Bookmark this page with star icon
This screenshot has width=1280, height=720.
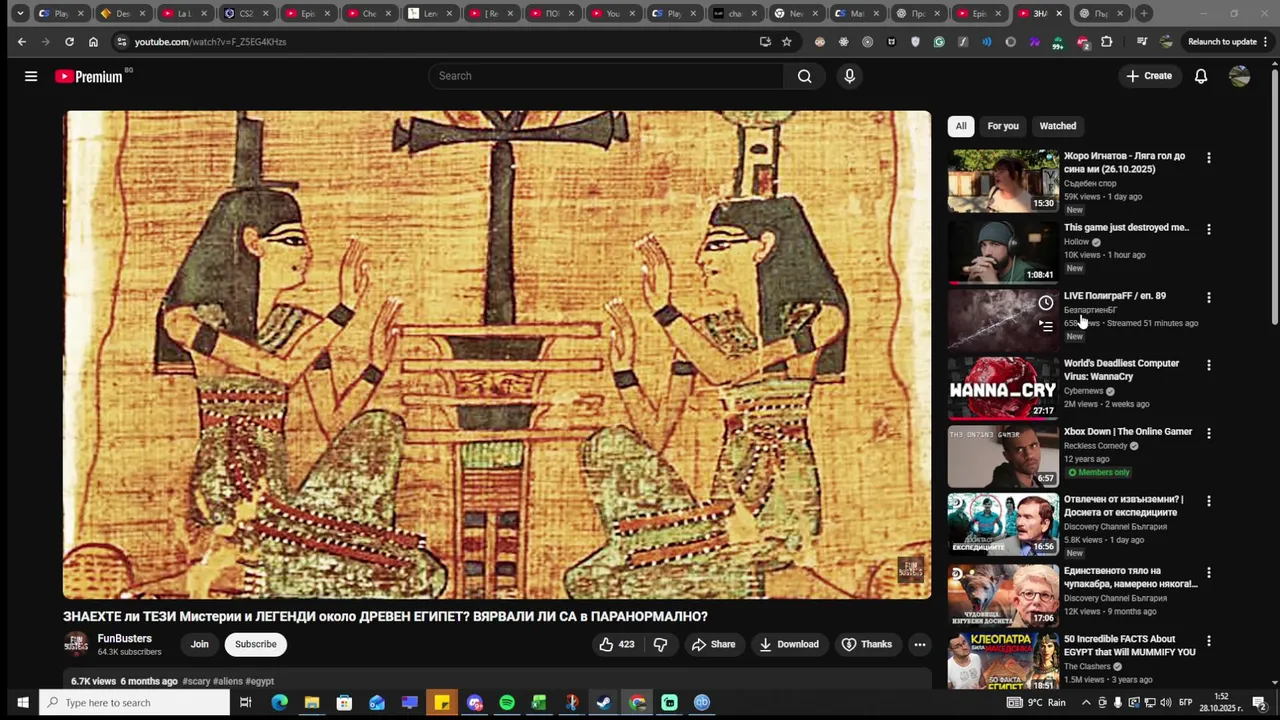point(787,42)
